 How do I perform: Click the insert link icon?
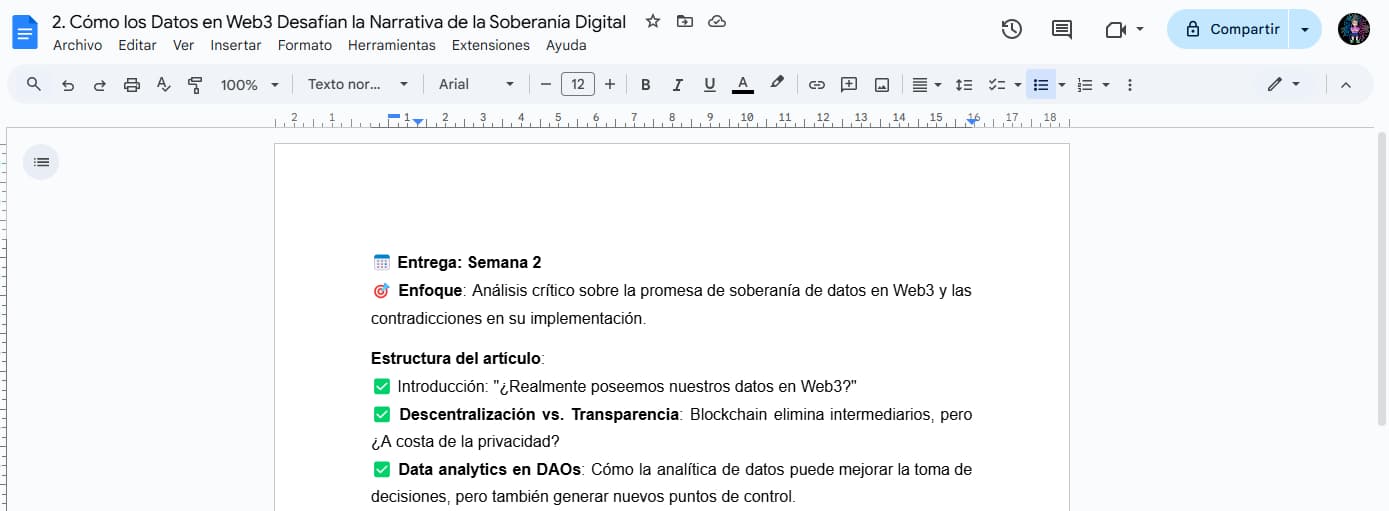coord(816,85)
